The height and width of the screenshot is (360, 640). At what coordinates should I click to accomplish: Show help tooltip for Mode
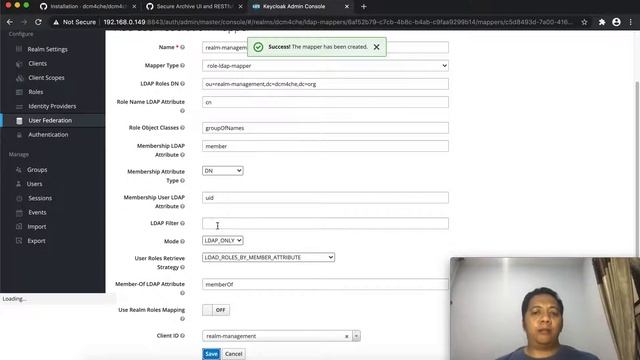[x=182, y=241]
